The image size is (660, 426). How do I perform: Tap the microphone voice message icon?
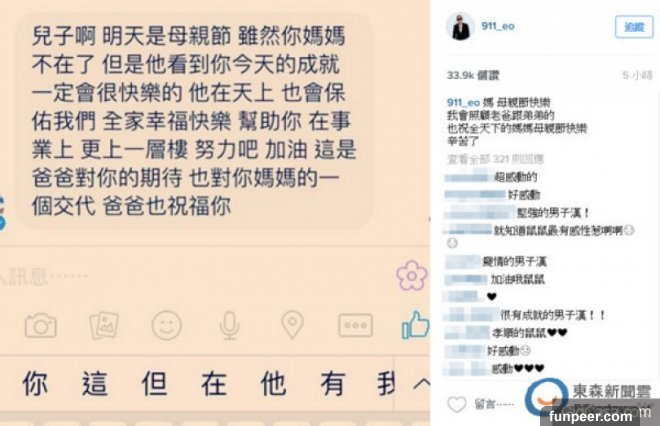click(x=230, y=325)
